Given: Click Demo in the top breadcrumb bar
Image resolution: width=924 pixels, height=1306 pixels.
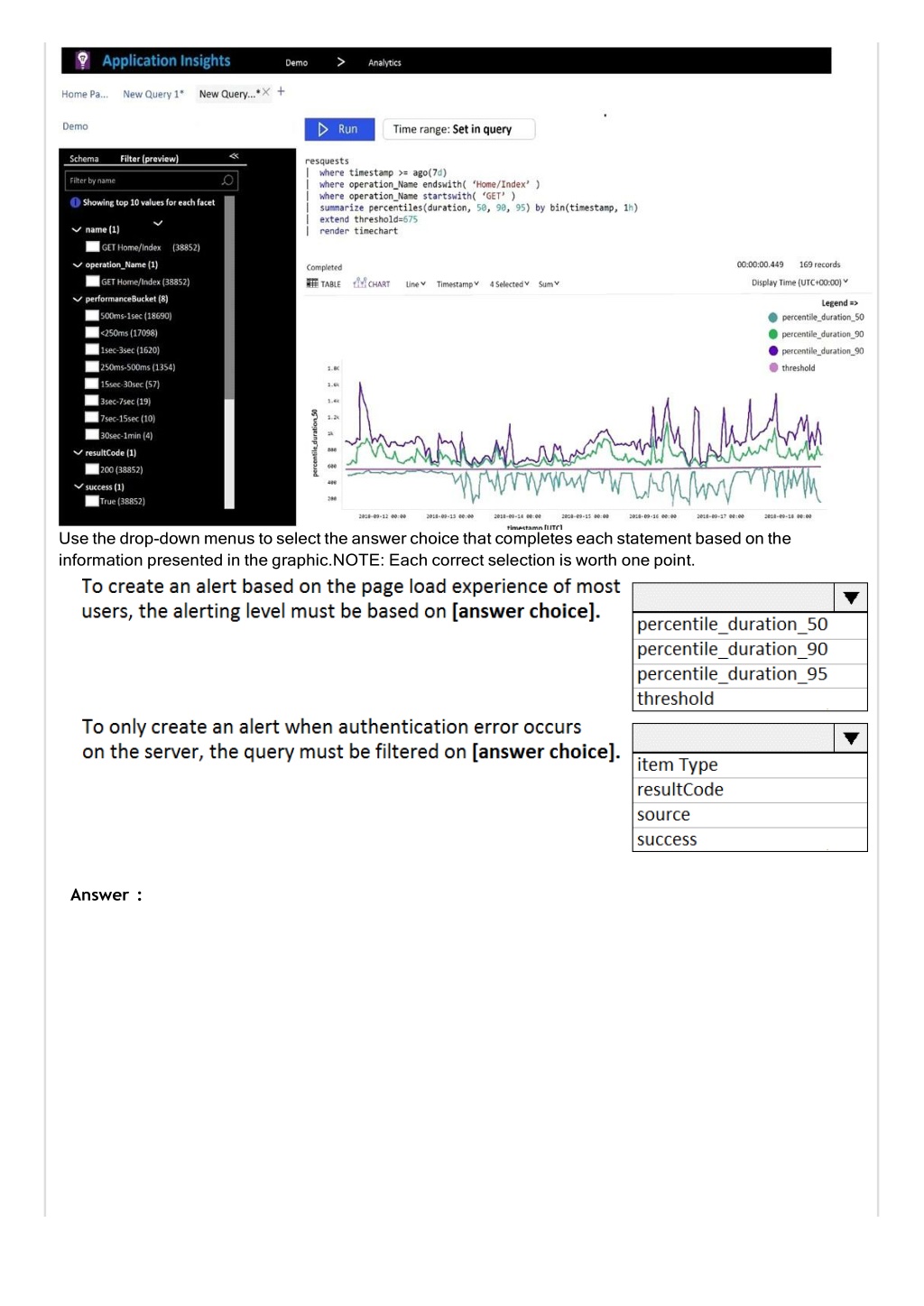Looking at the screenshot, I should (297, 63).
